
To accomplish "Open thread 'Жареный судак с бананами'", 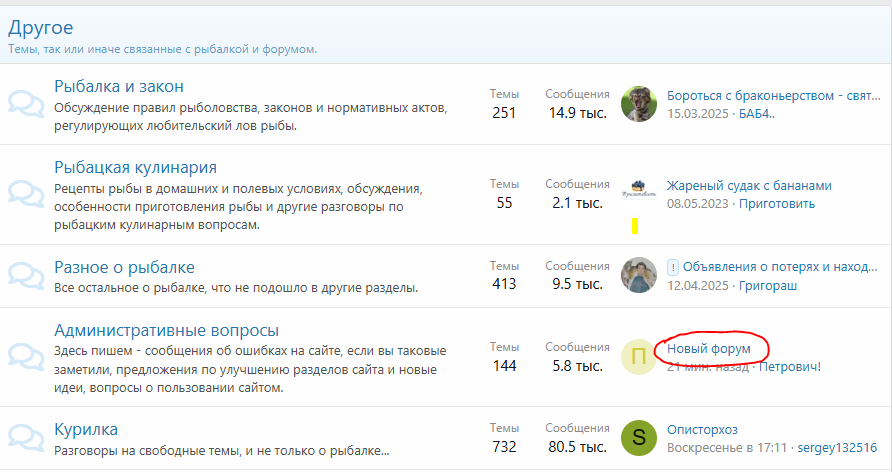I will coord(749,185).
